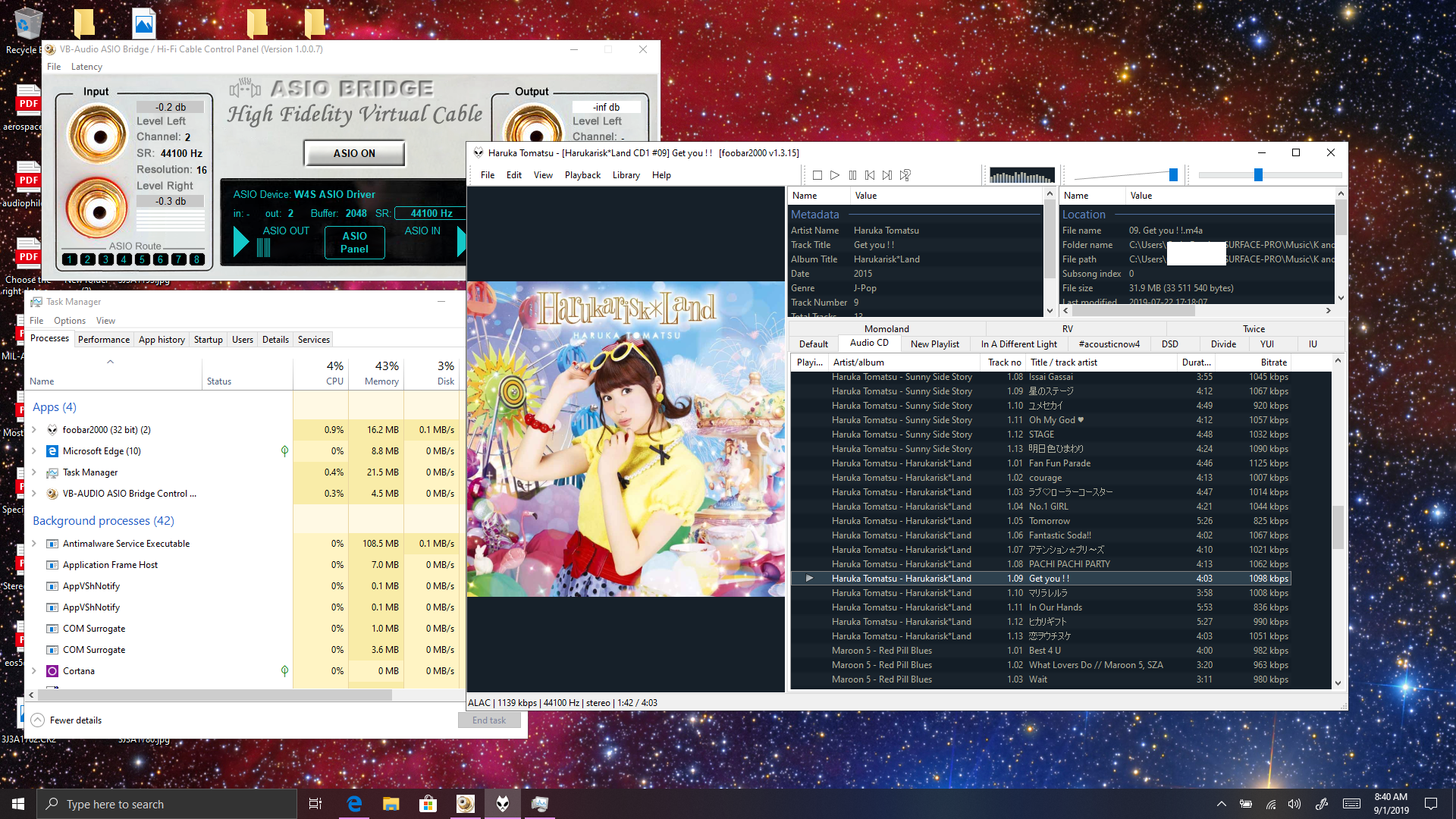Switch to Performance tab in Task Manager
Viewport: 1456px width, 819px height.
click(104, 340)
